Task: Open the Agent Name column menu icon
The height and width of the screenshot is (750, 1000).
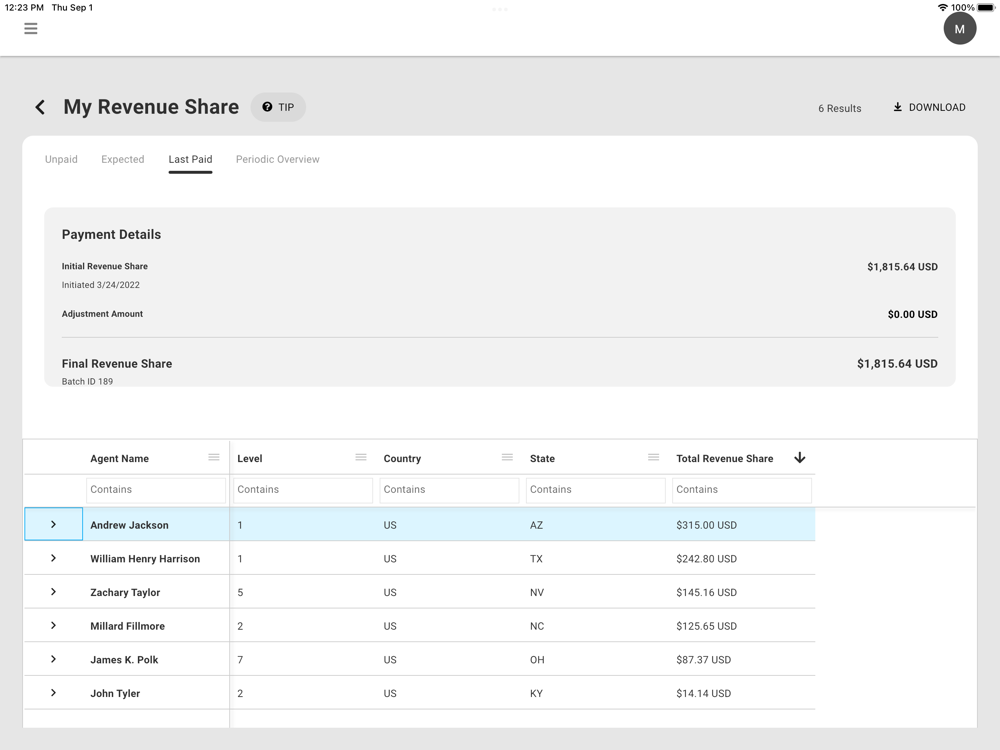Action: pyautogui.click(x=214, y=457)
